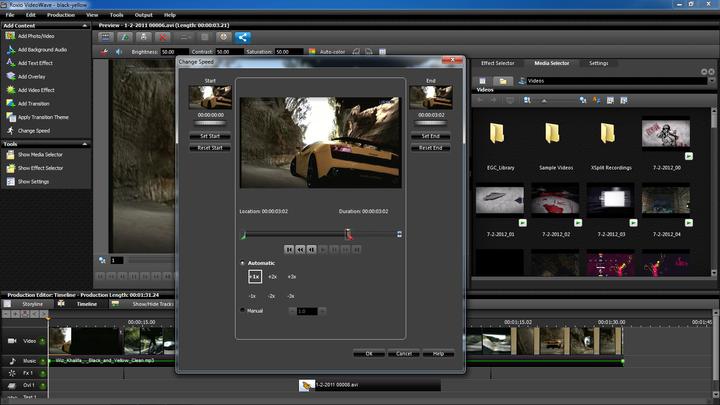This screenshot has height=405, width=720.
Task: Select the -1x reverse speed option
Action: pos(252,296)
